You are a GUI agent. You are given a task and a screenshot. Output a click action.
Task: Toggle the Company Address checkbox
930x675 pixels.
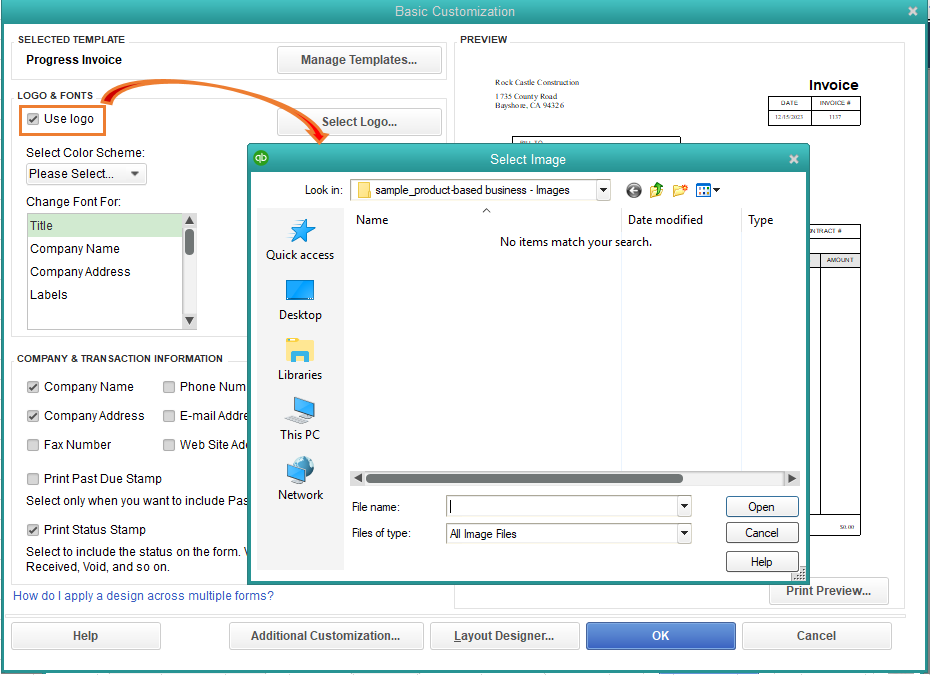pos(33,416)
